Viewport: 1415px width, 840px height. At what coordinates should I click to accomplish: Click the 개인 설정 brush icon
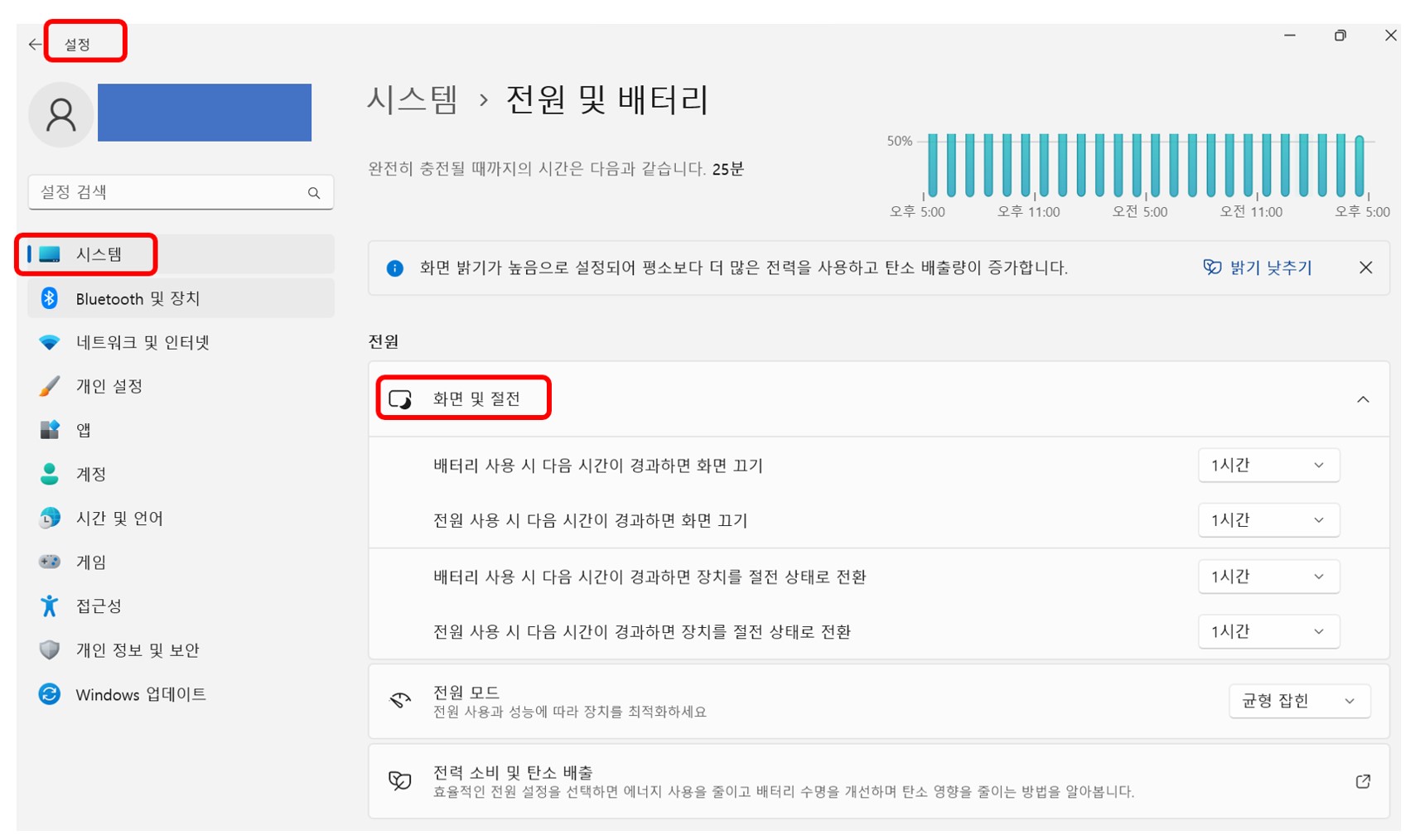(50, 386)
